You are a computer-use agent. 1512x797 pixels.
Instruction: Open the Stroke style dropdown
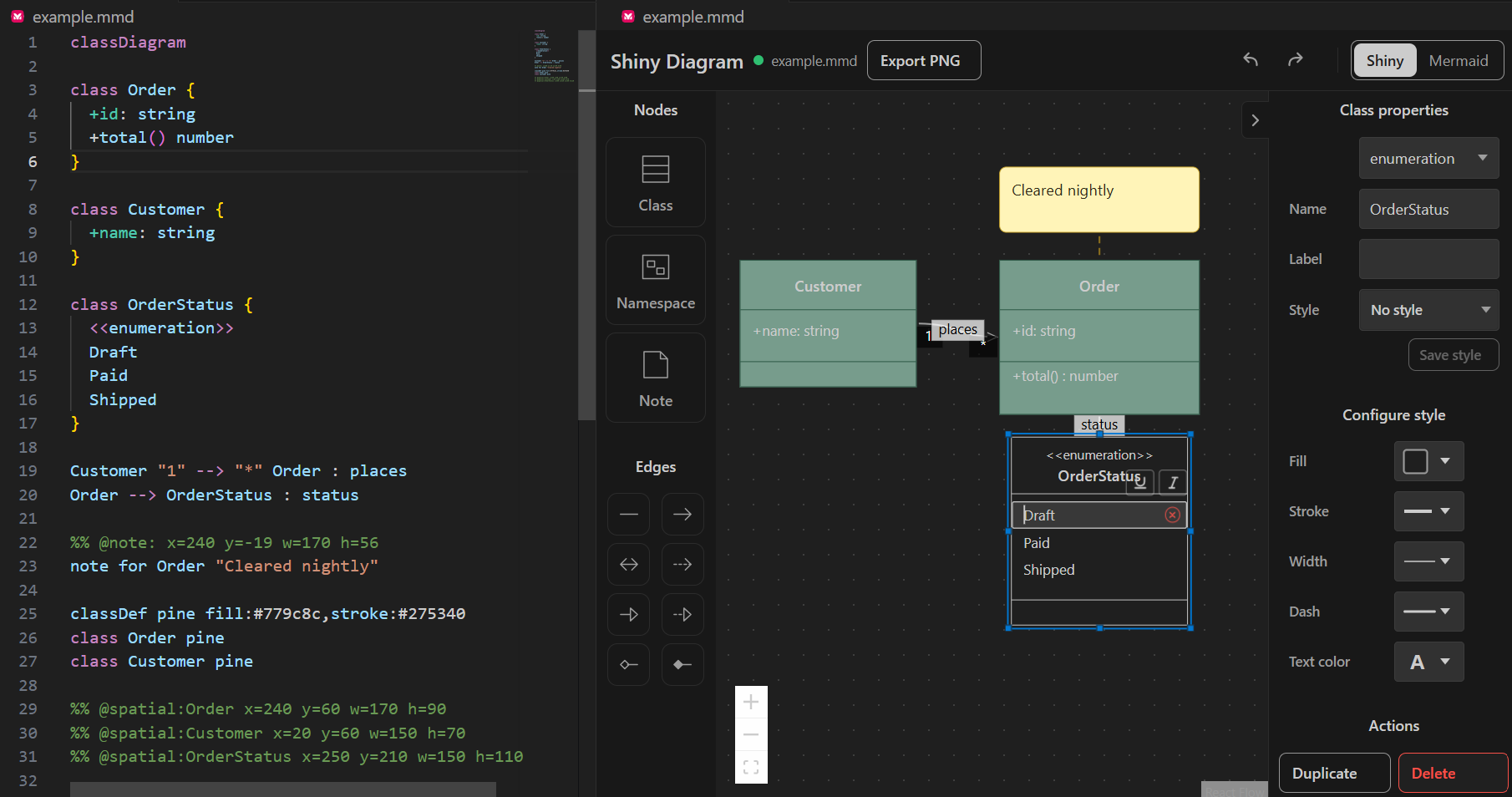click(x=1428, y=511)
